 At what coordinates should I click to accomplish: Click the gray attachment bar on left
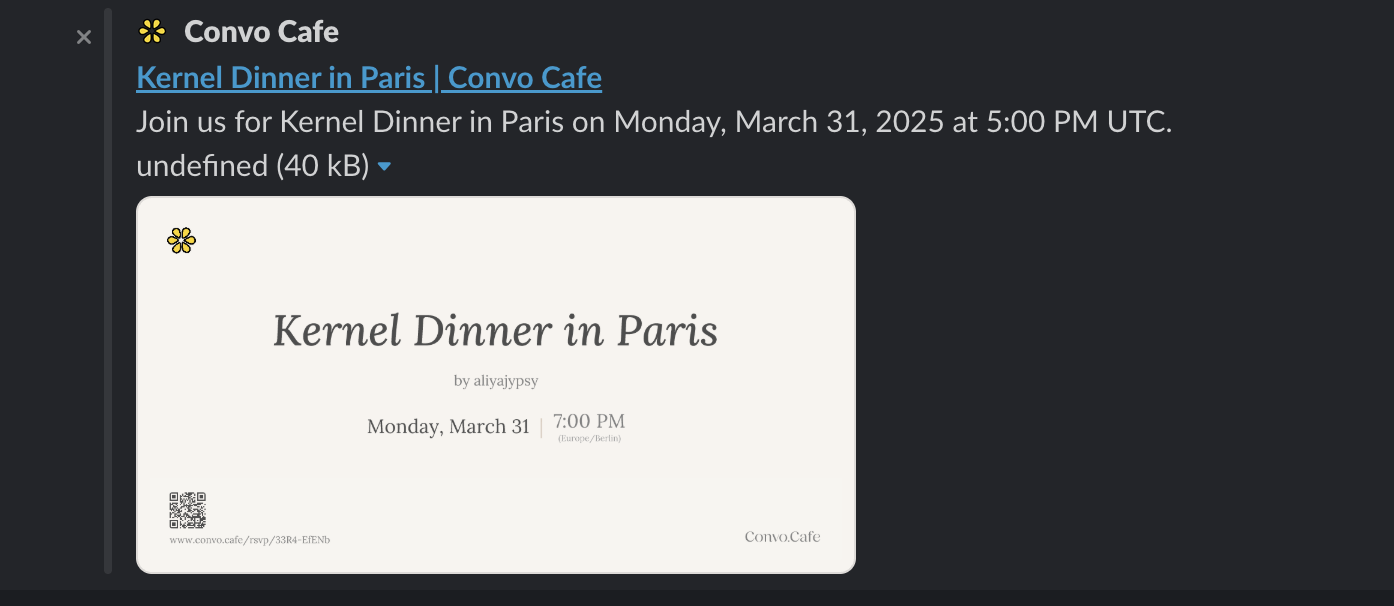108,291
